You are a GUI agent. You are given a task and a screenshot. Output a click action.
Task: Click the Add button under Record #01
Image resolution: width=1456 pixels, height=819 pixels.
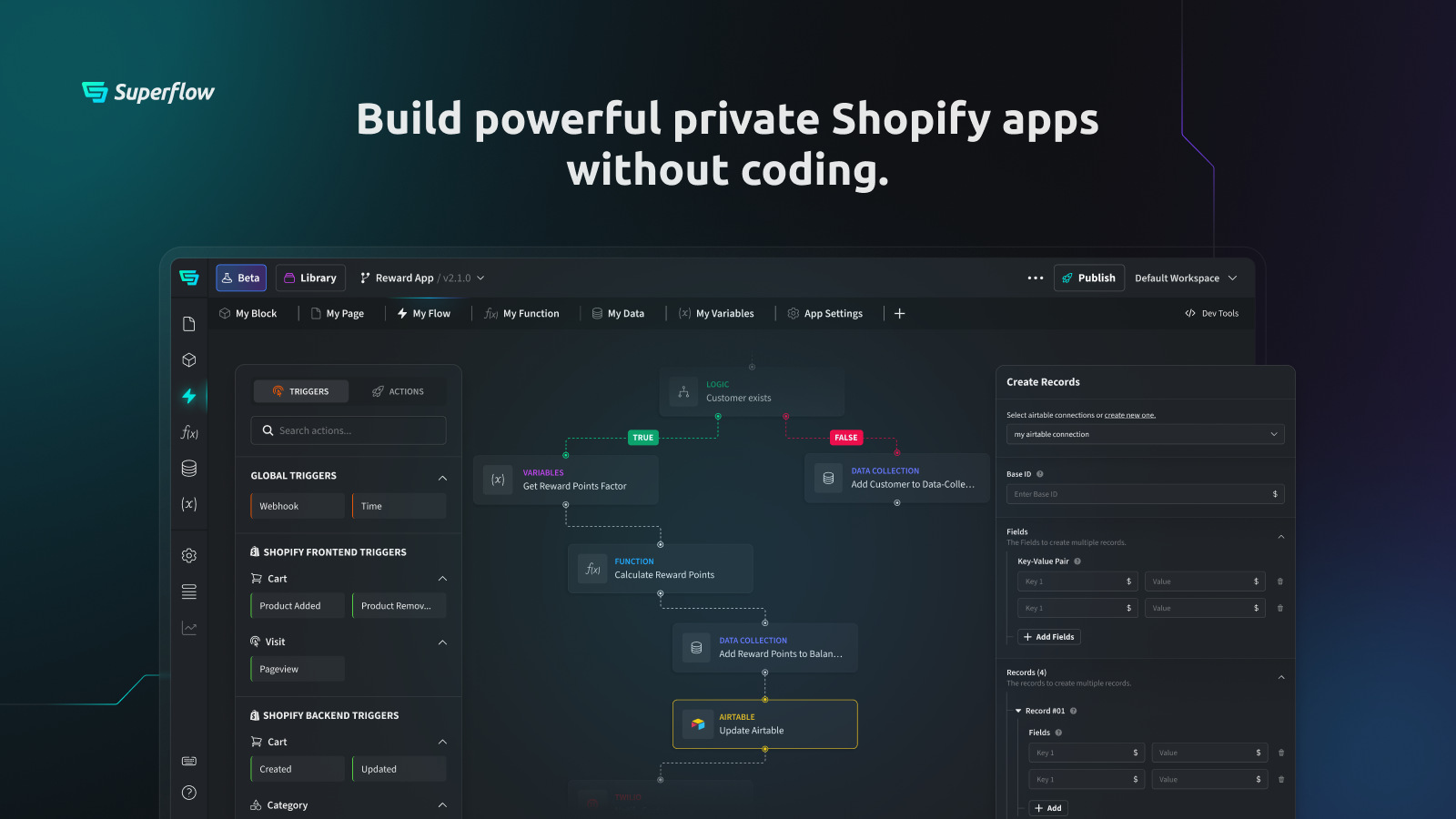click(1048, 808)
